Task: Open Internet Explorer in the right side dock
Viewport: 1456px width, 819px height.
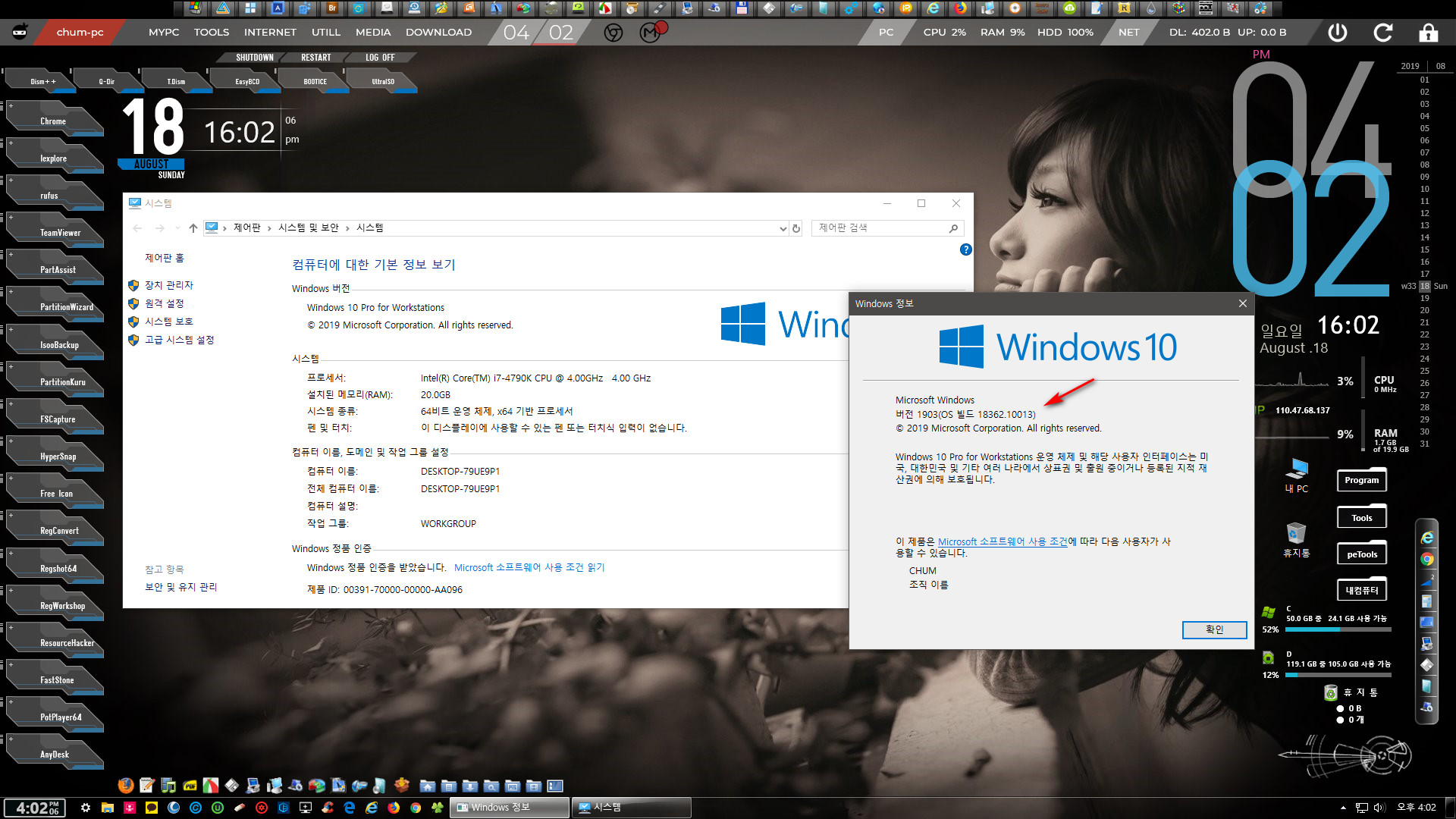Action: (x=1427, y=538)
